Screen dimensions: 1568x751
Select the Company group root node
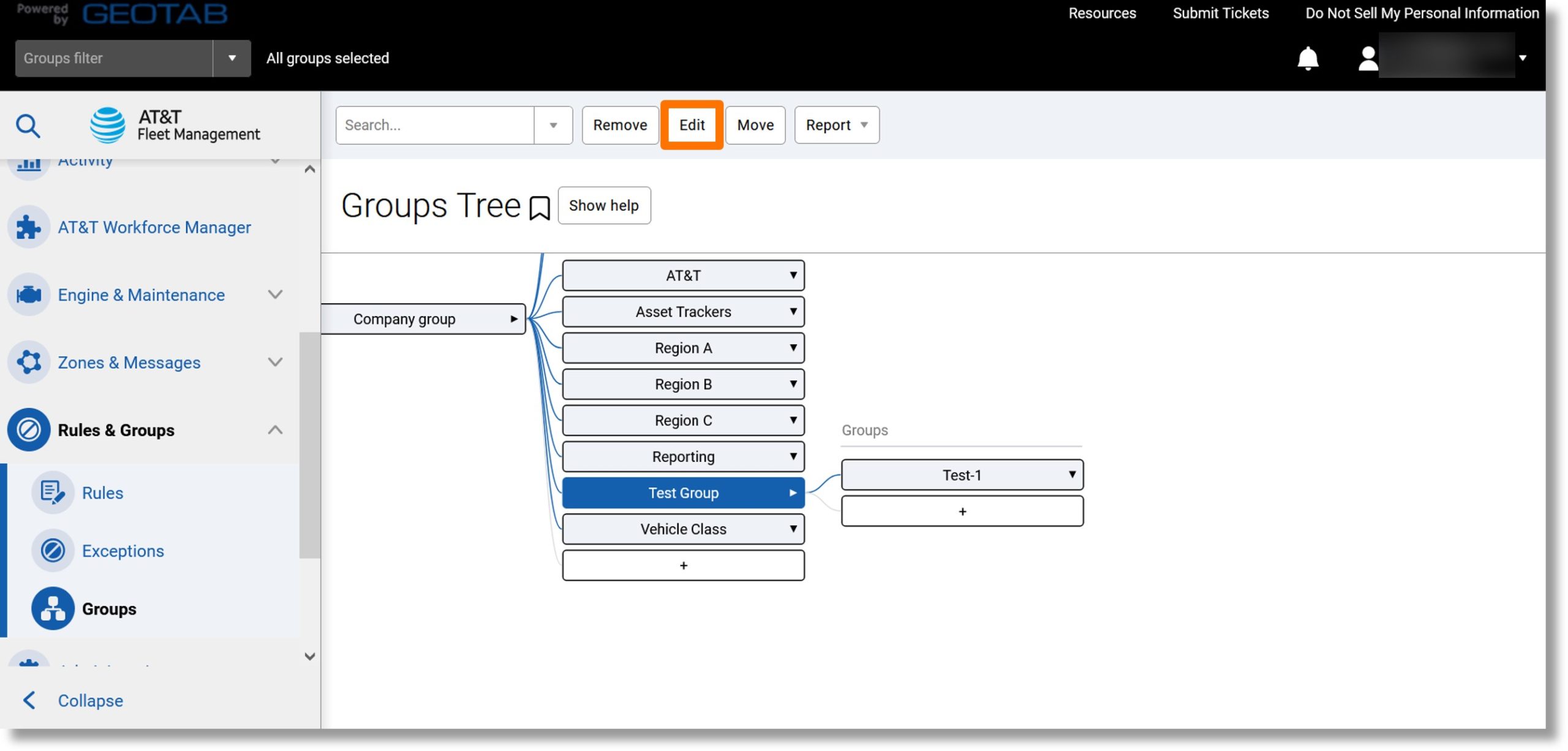tap(423, 319)
